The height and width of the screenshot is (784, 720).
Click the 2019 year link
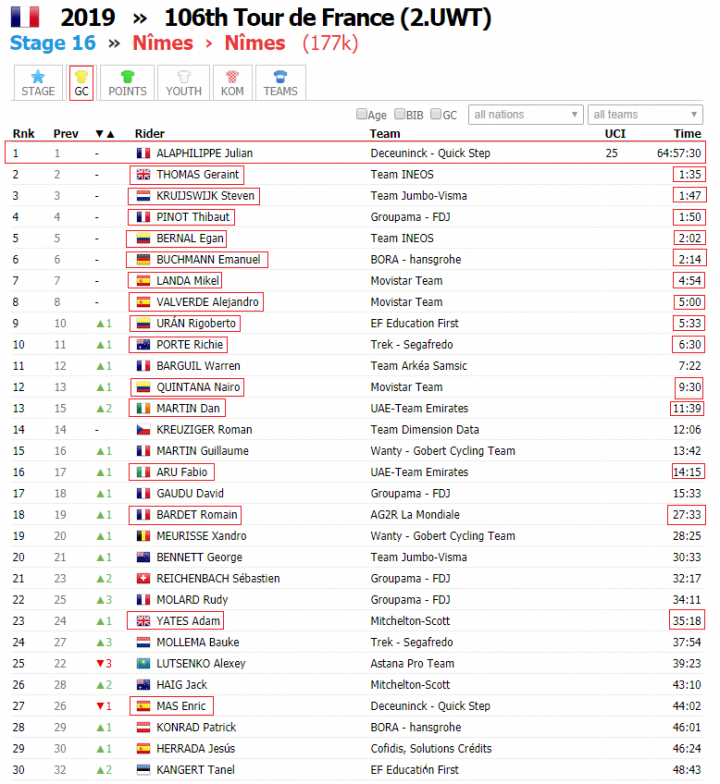pos(88,18)
